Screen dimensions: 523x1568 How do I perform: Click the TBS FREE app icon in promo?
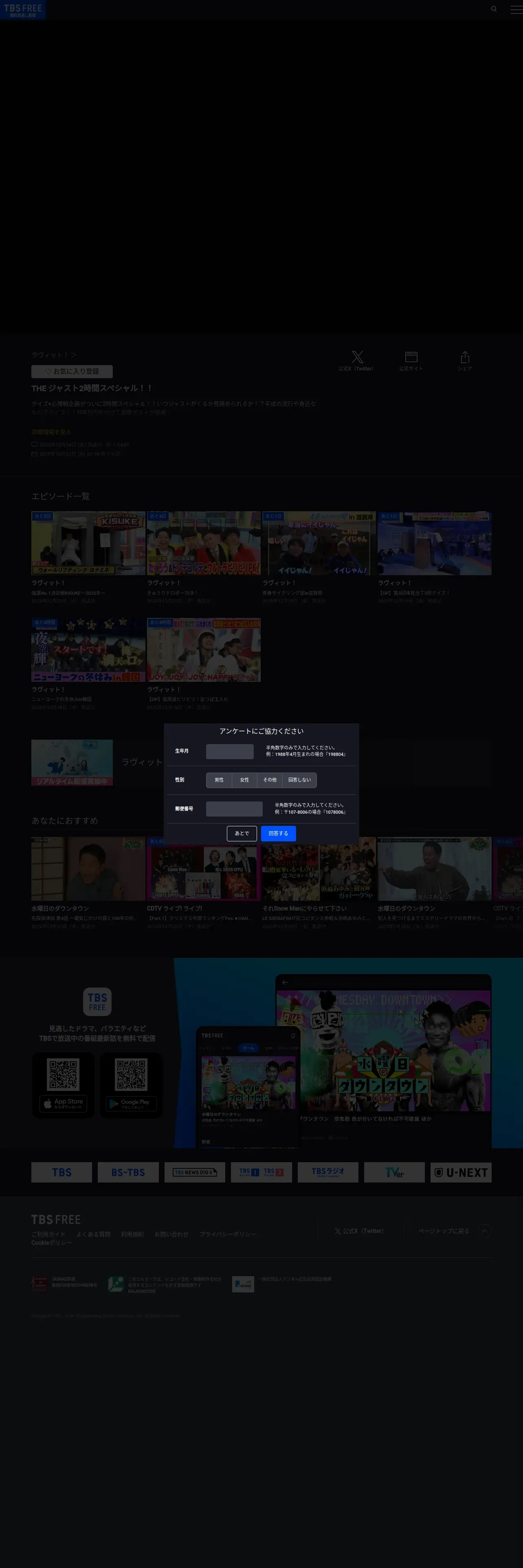pos(97,1002)
